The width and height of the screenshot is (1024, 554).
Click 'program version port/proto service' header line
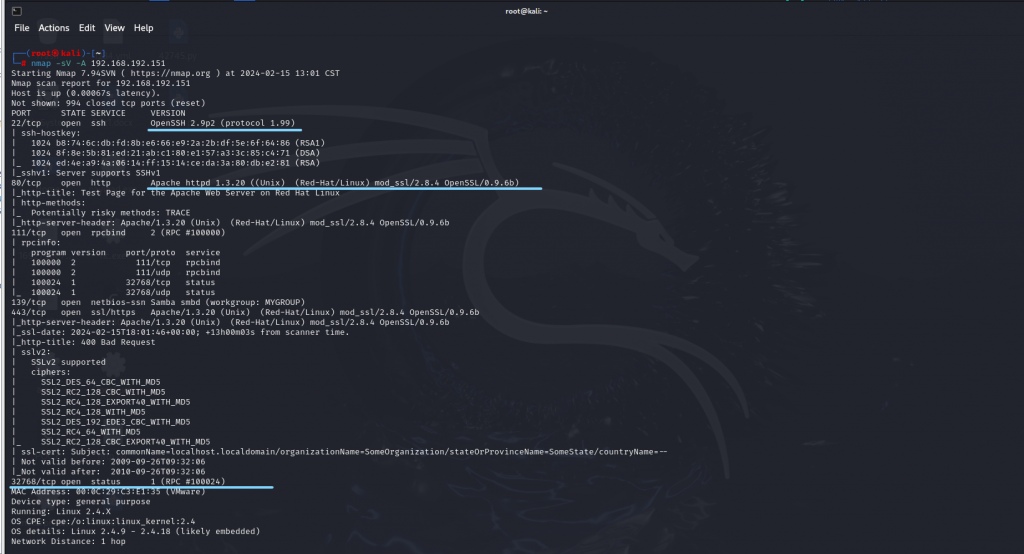click(x=125, y=253)
